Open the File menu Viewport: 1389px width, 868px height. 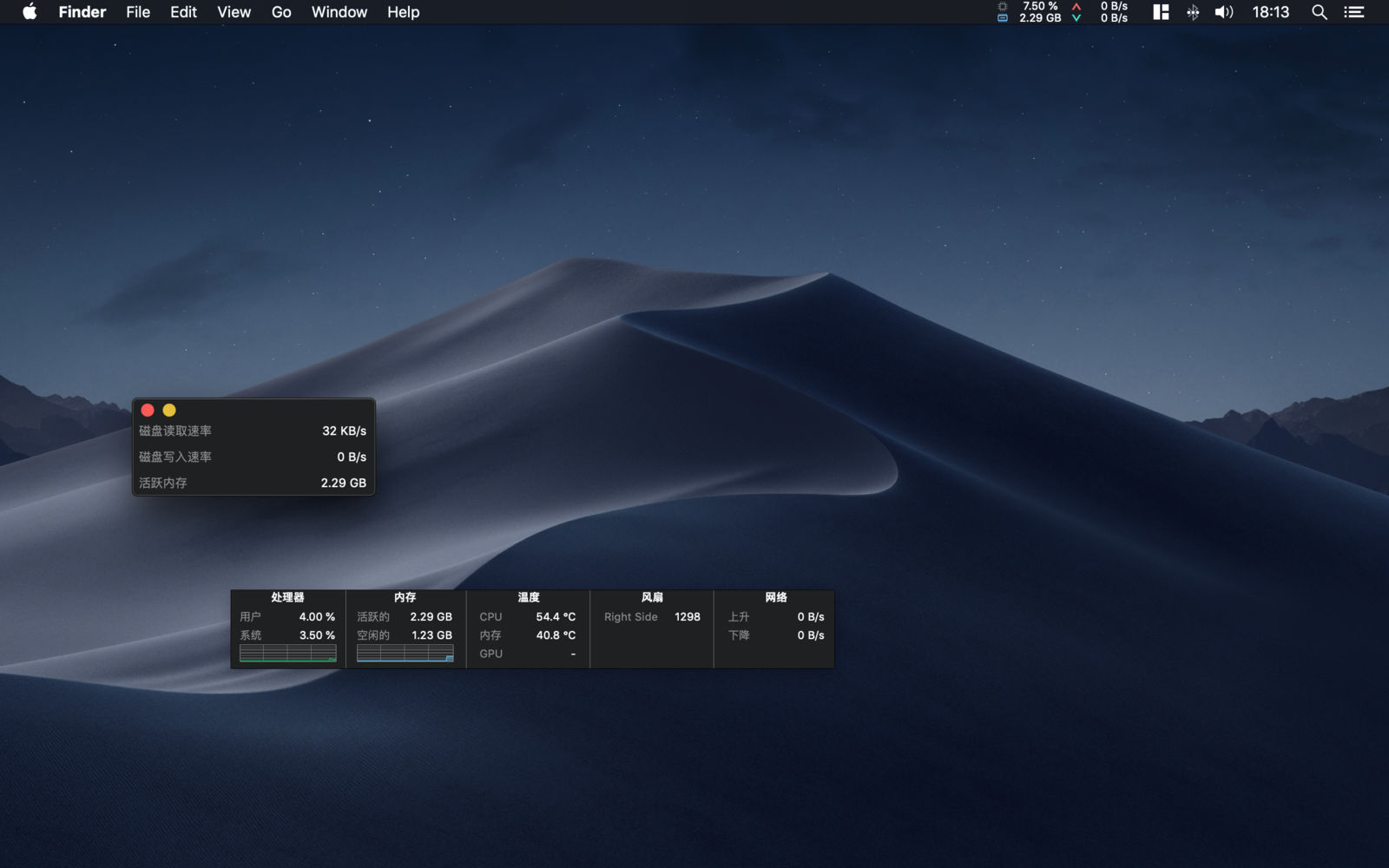(x=138, y=12)
